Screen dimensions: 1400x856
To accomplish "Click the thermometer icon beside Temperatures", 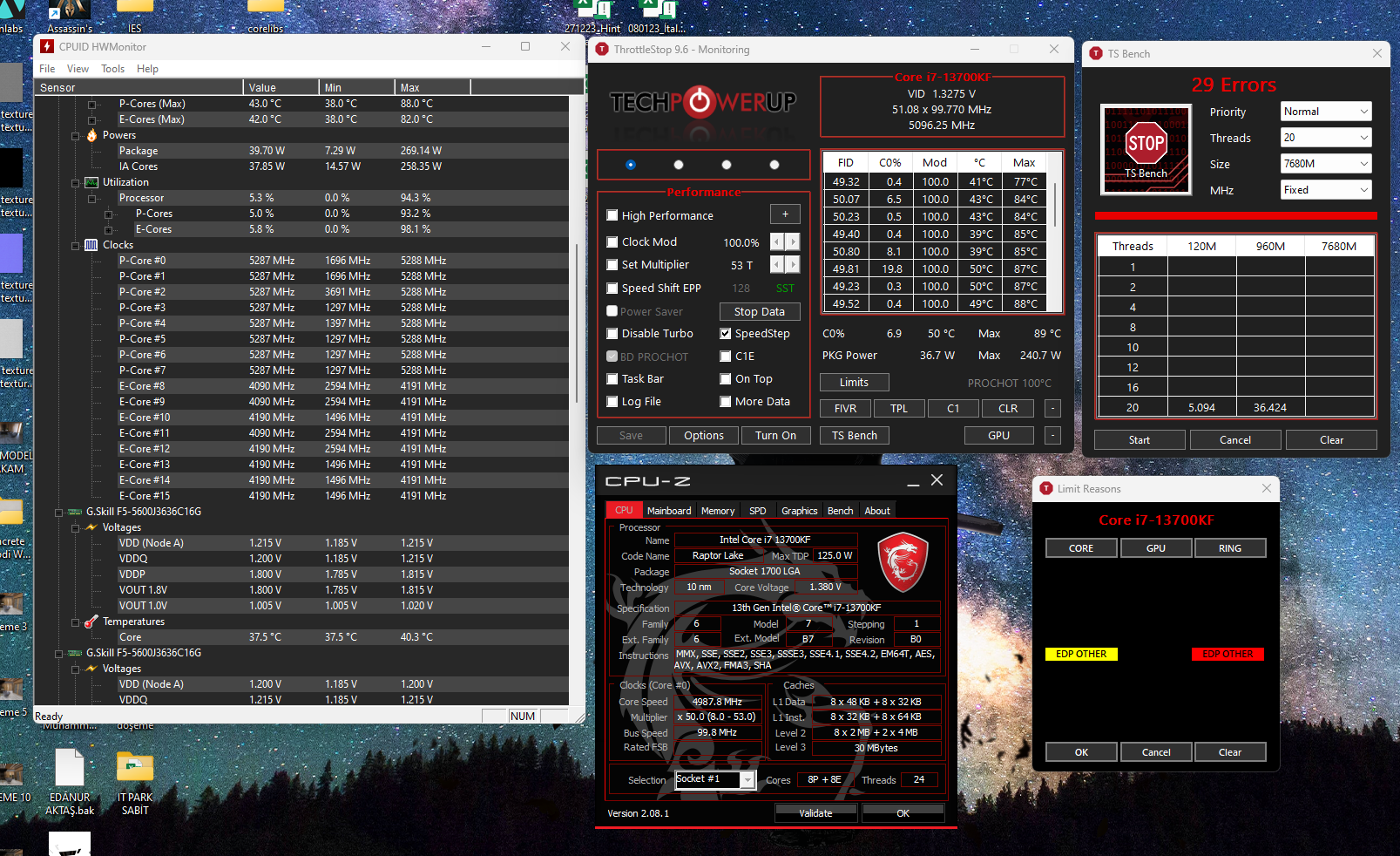I will pyautogui.click(x=91, y=622).
